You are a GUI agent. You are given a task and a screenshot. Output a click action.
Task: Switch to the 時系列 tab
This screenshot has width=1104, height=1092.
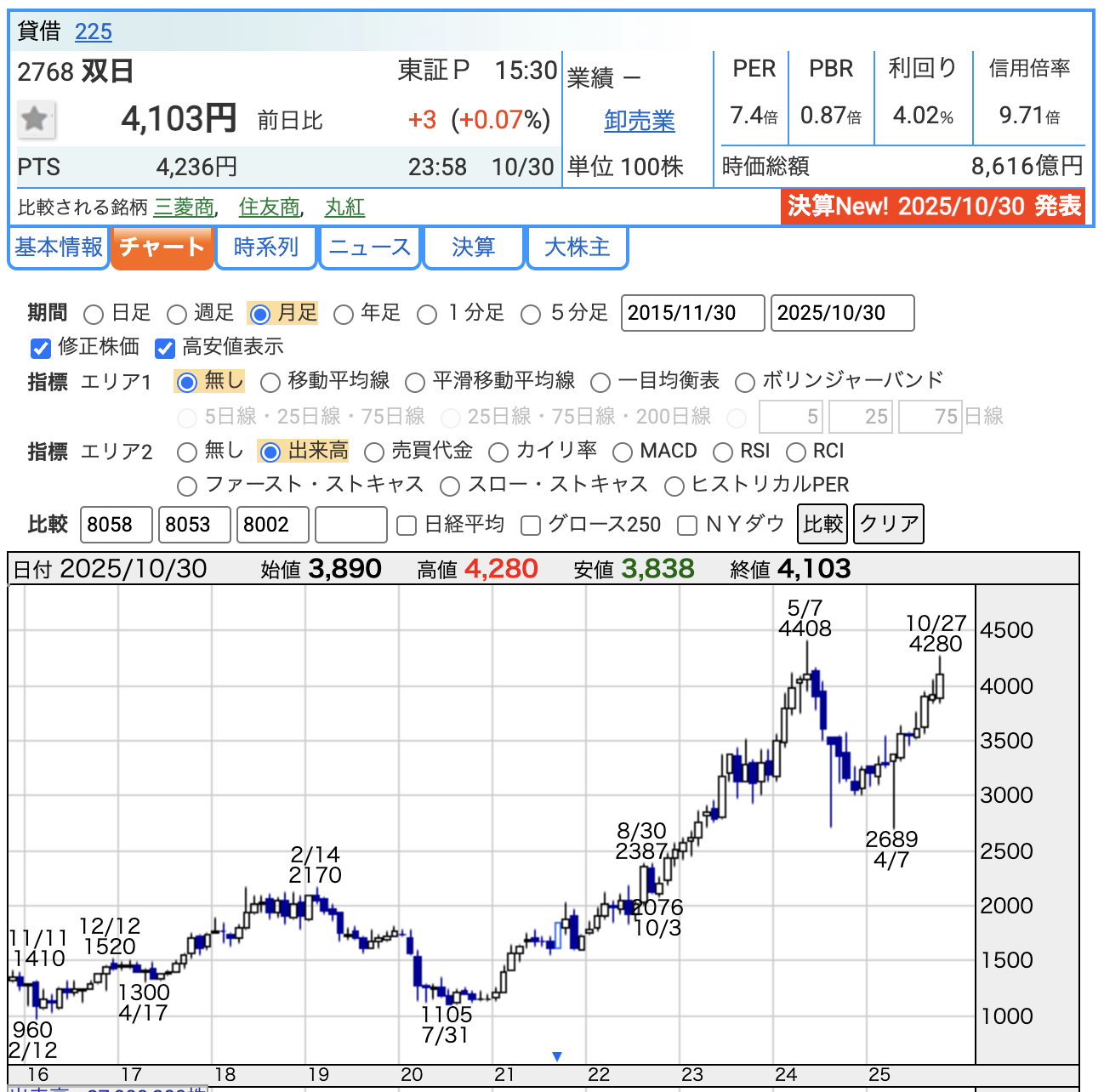(x=266, y=247)
